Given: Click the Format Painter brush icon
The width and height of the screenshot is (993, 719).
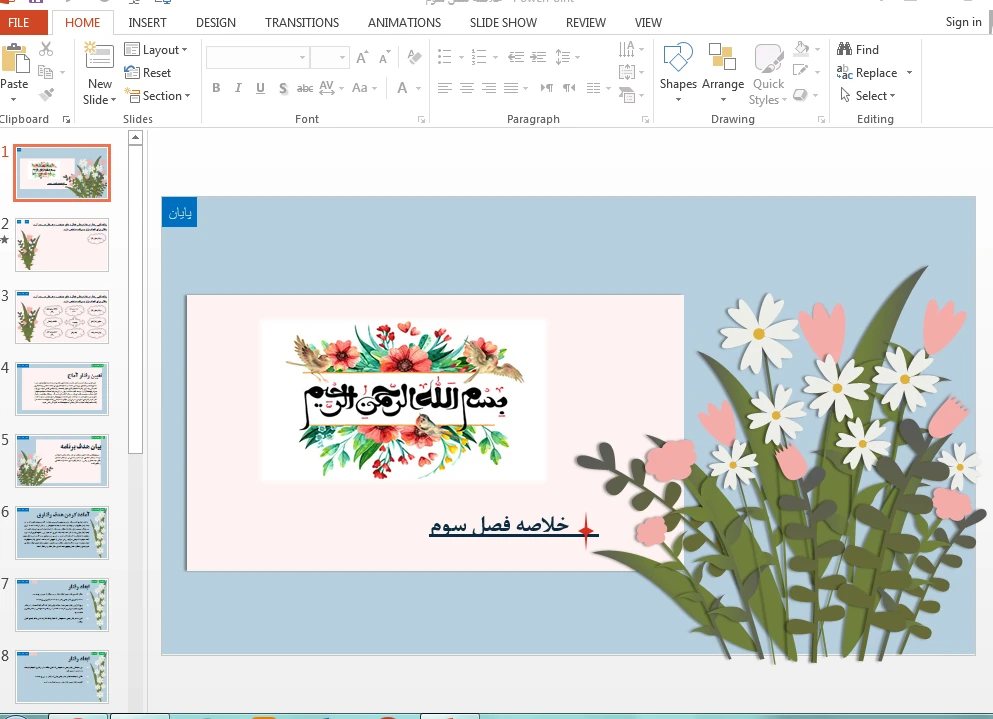Looking at the screenshot, I should (46, 95).
